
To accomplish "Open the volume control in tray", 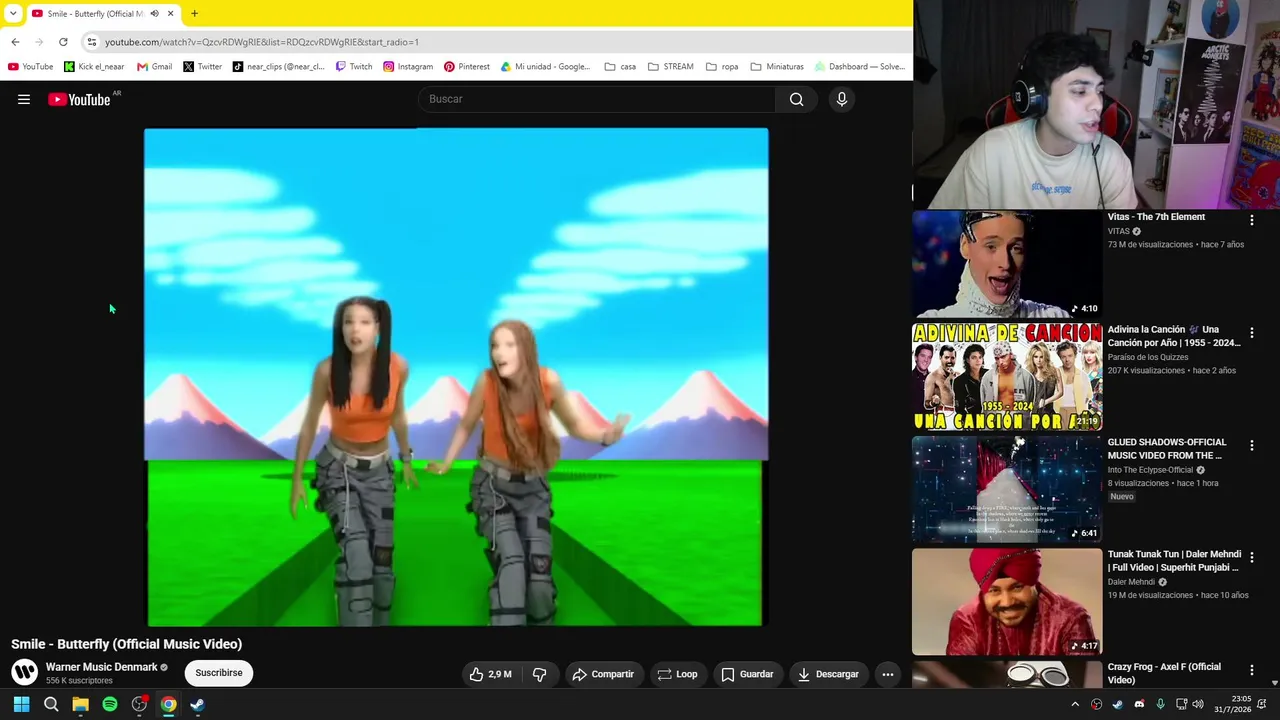I will click(1198, 704).
